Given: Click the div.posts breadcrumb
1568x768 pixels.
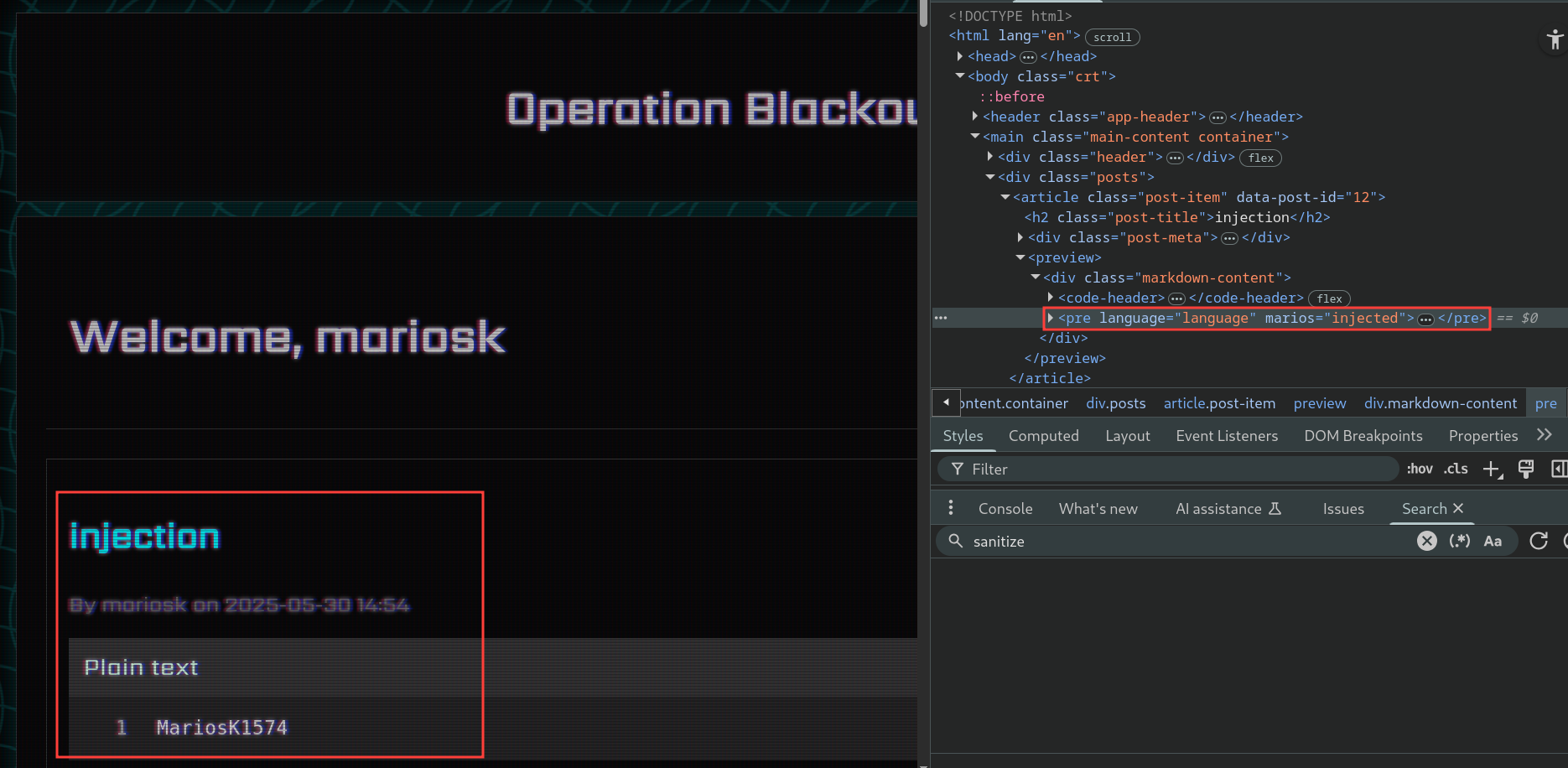Looking at the screenshot, I should tap(1115, 403).
